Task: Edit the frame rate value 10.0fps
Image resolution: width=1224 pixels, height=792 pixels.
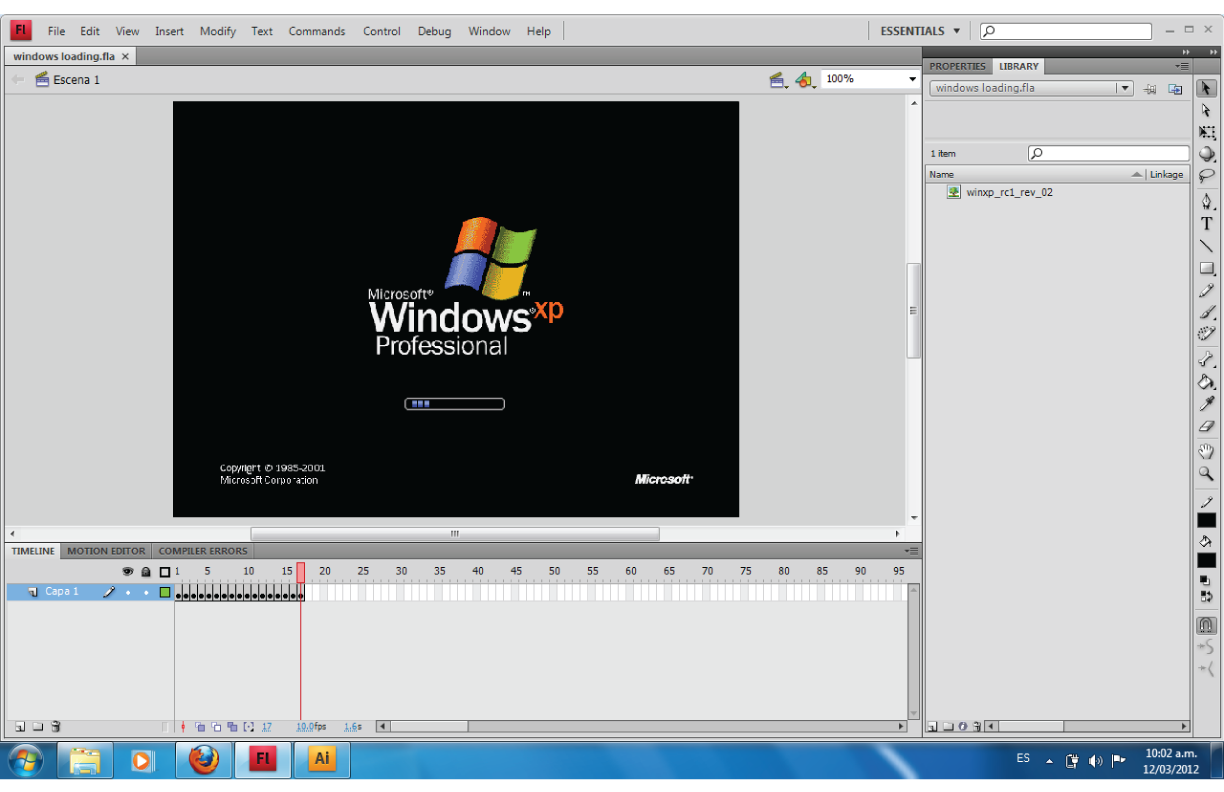Action: (x=305, y=726)
